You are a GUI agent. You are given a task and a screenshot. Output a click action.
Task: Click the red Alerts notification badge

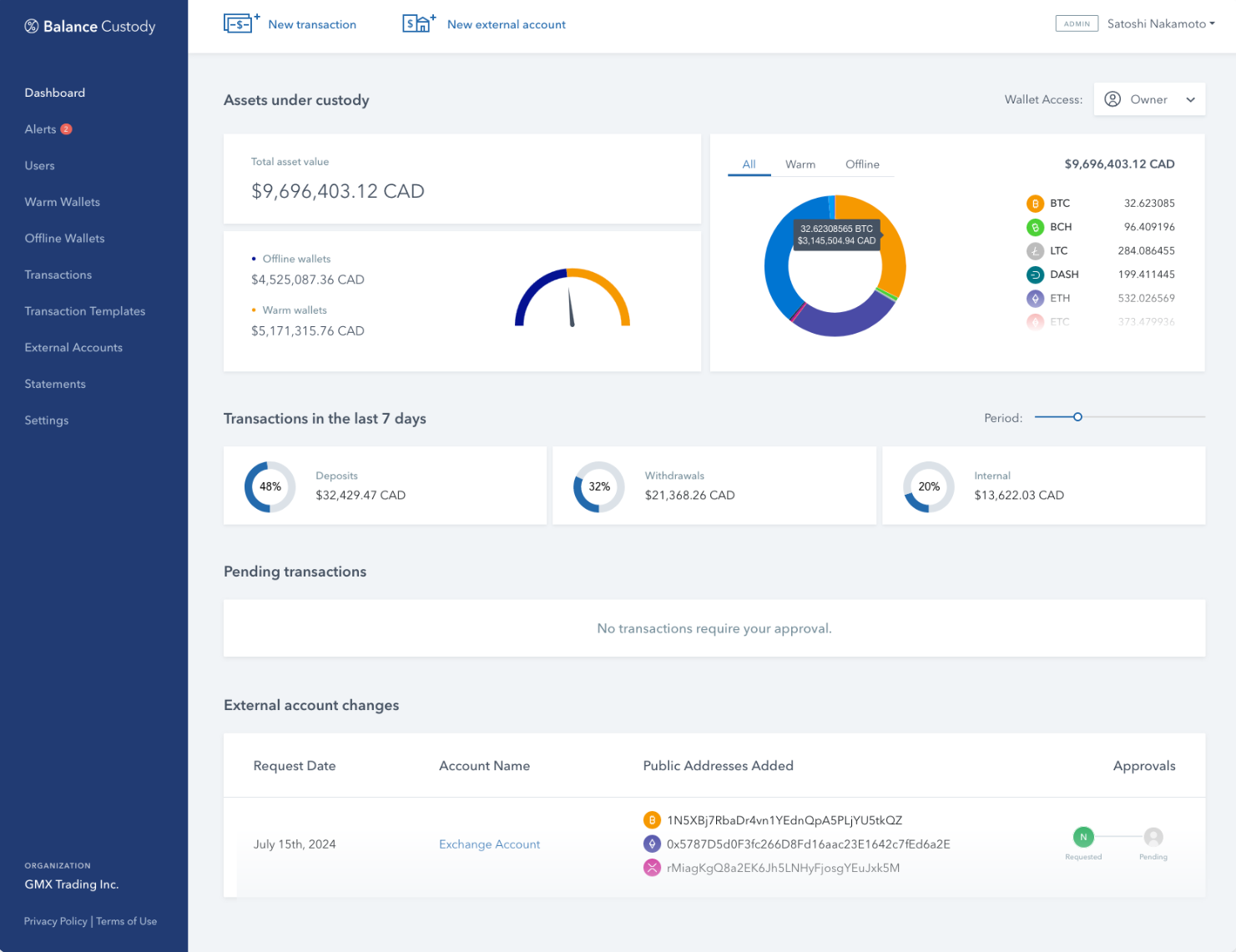click(x=67, y=129)
